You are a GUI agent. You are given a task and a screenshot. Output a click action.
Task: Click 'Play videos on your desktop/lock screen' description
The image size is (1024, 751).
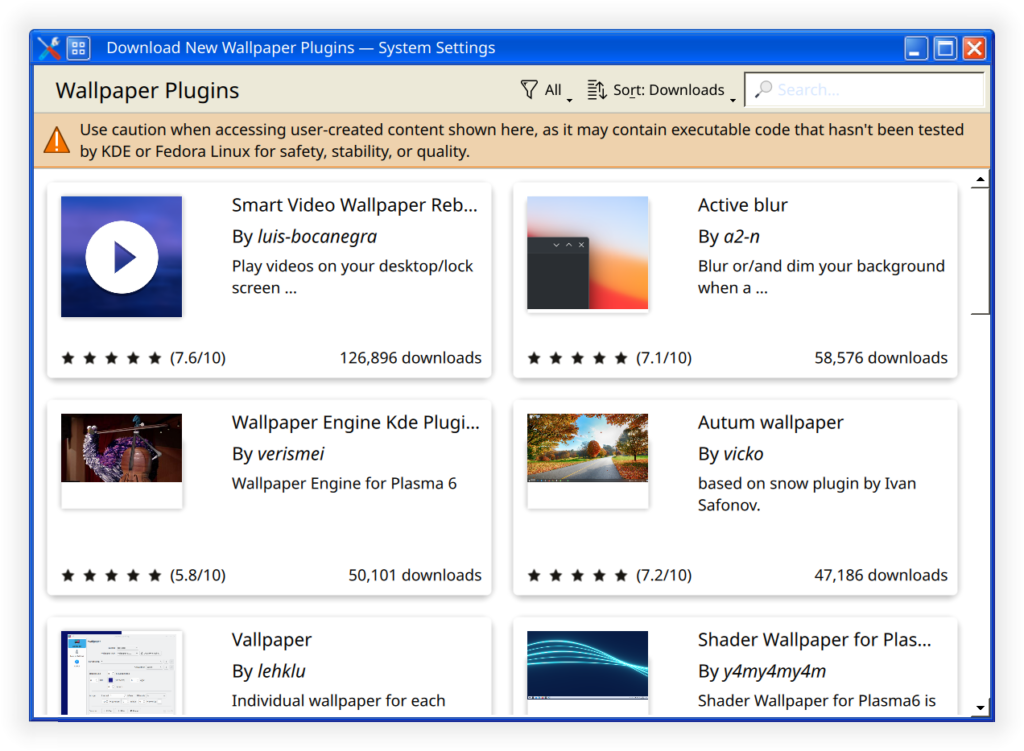pyautogui.click(x=352, y=277)
